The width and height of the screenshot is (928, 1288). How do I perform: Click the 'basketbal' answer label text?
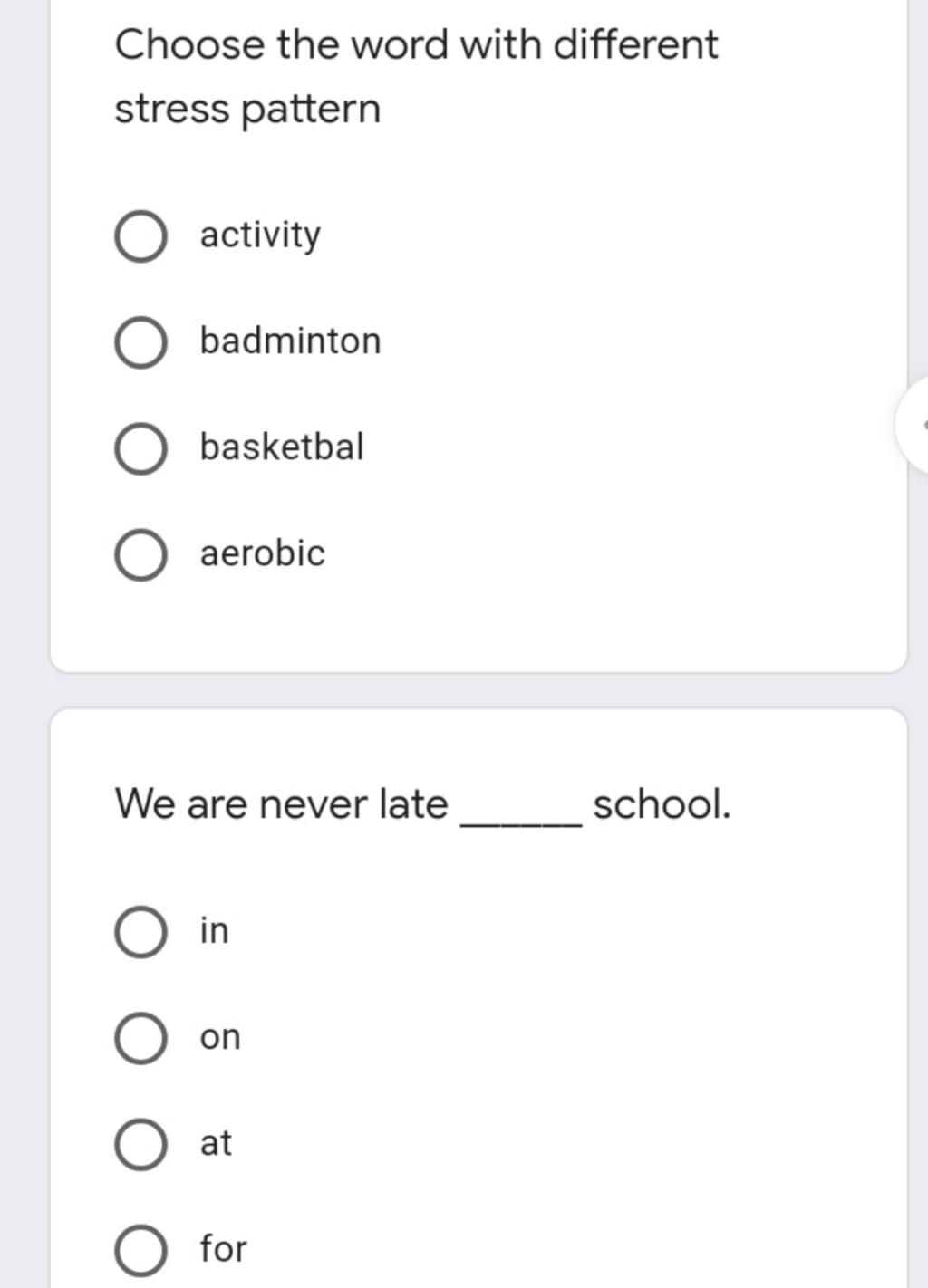pos(282,447)
